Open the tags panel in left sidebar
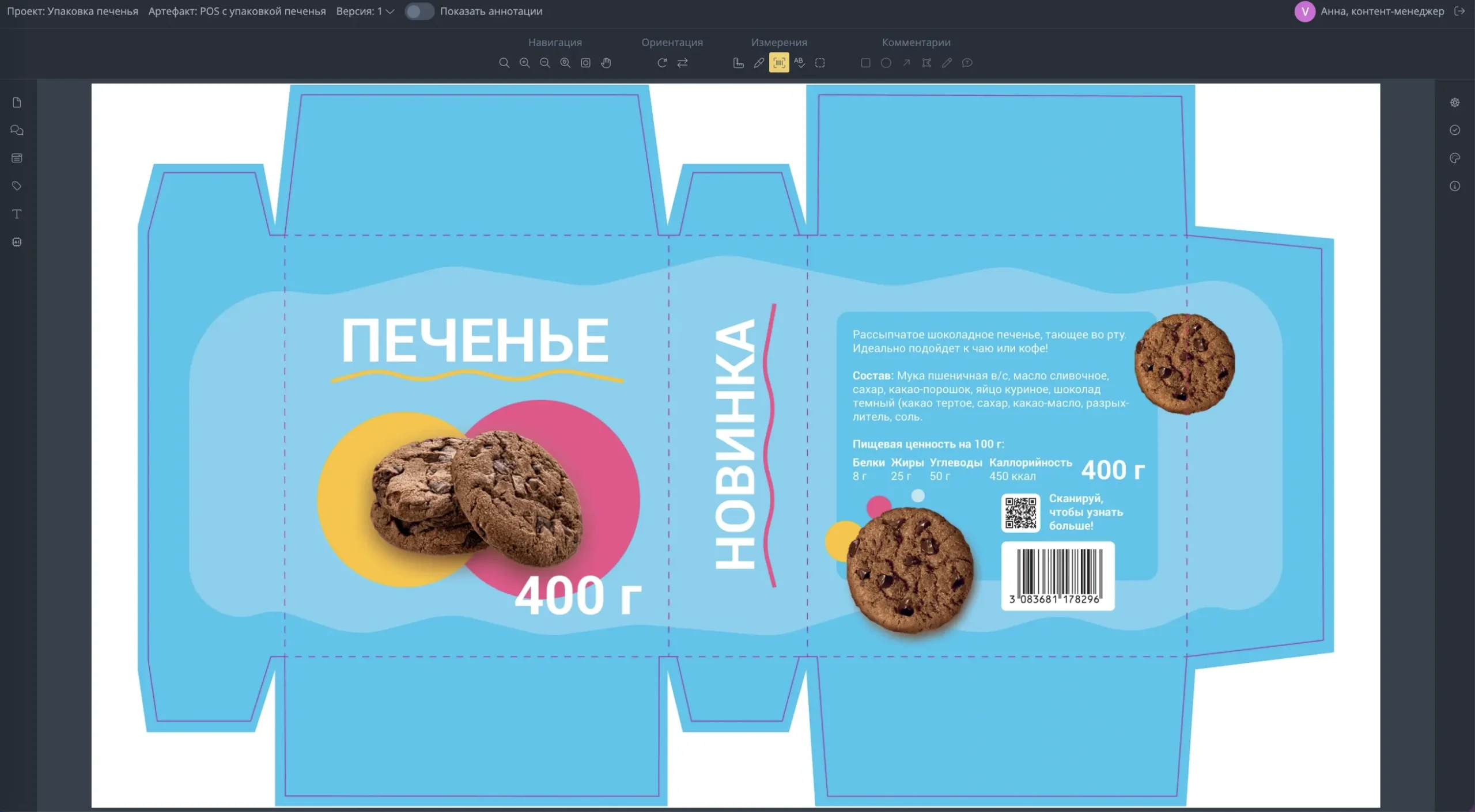 (x=17, y=185)
